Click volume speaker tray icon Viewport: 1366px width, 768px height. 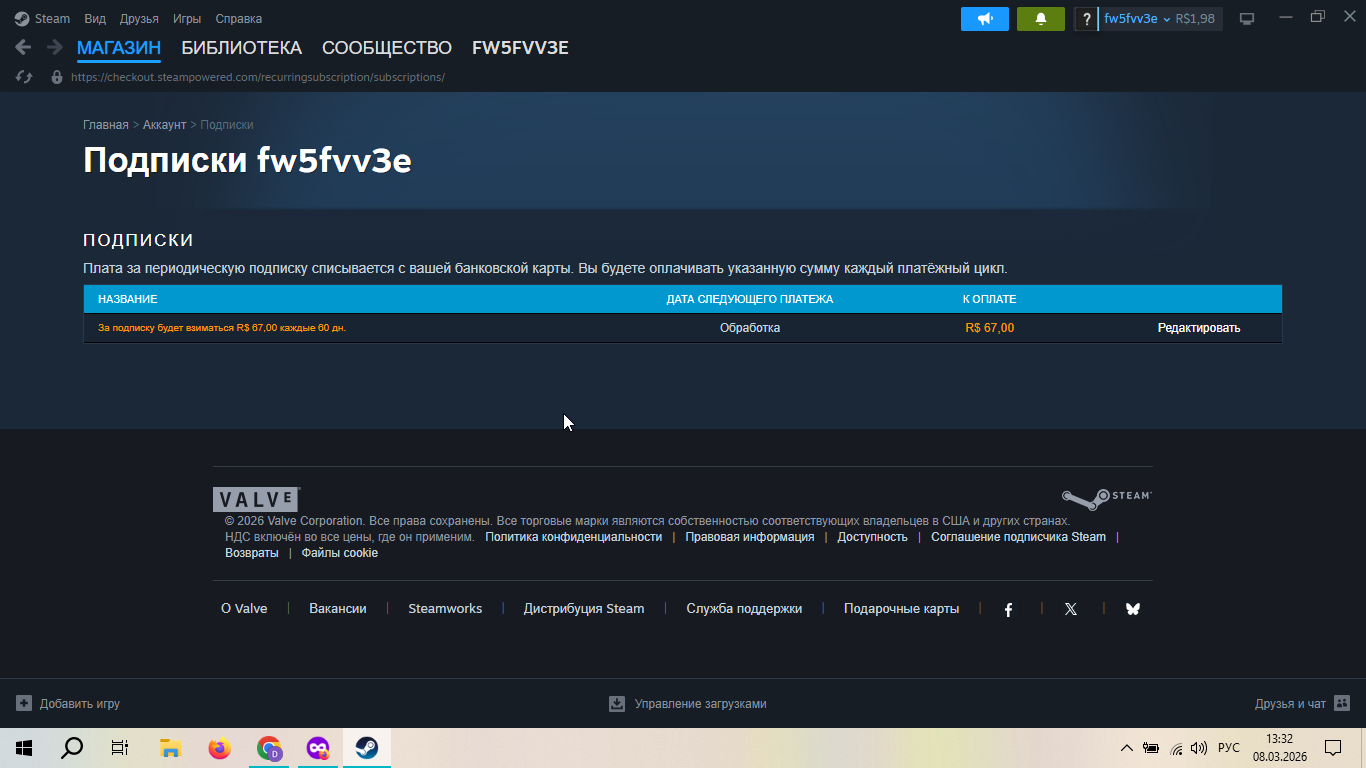click(1199, 748)
